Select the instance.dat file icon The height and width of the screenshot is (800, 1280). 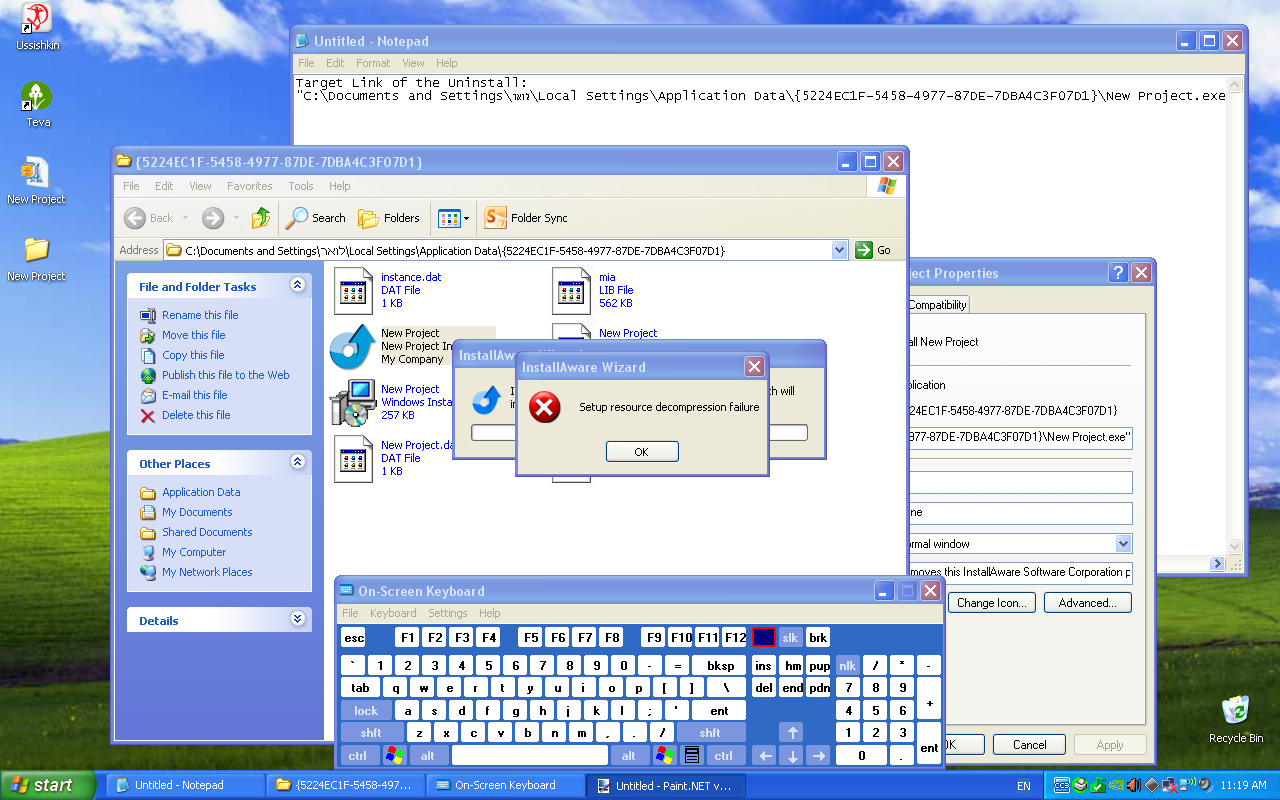pyautogui.click(x=352, y=290)
